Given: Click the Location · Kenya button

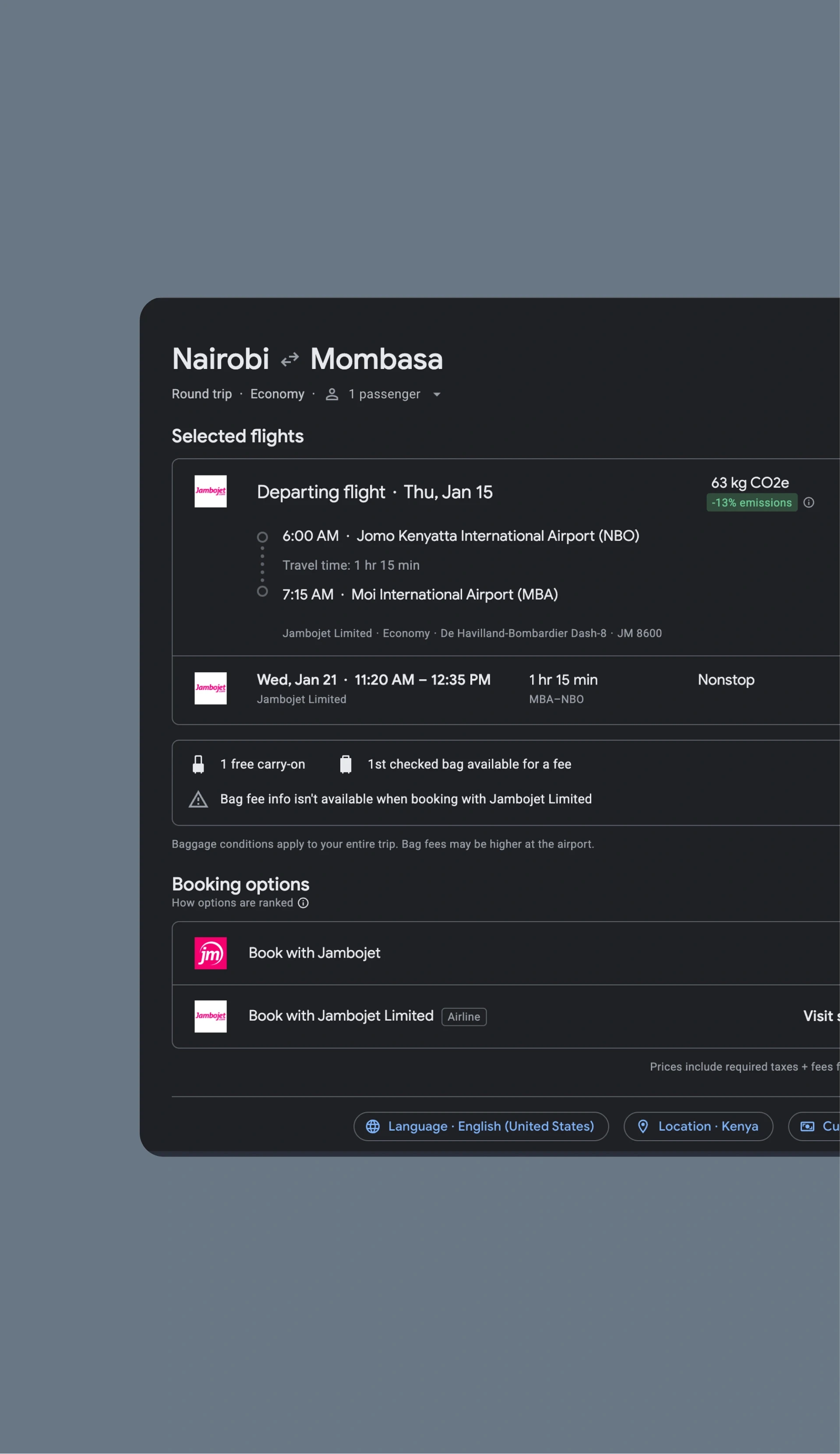Looking at the screenshot, I should [698, 1126].
